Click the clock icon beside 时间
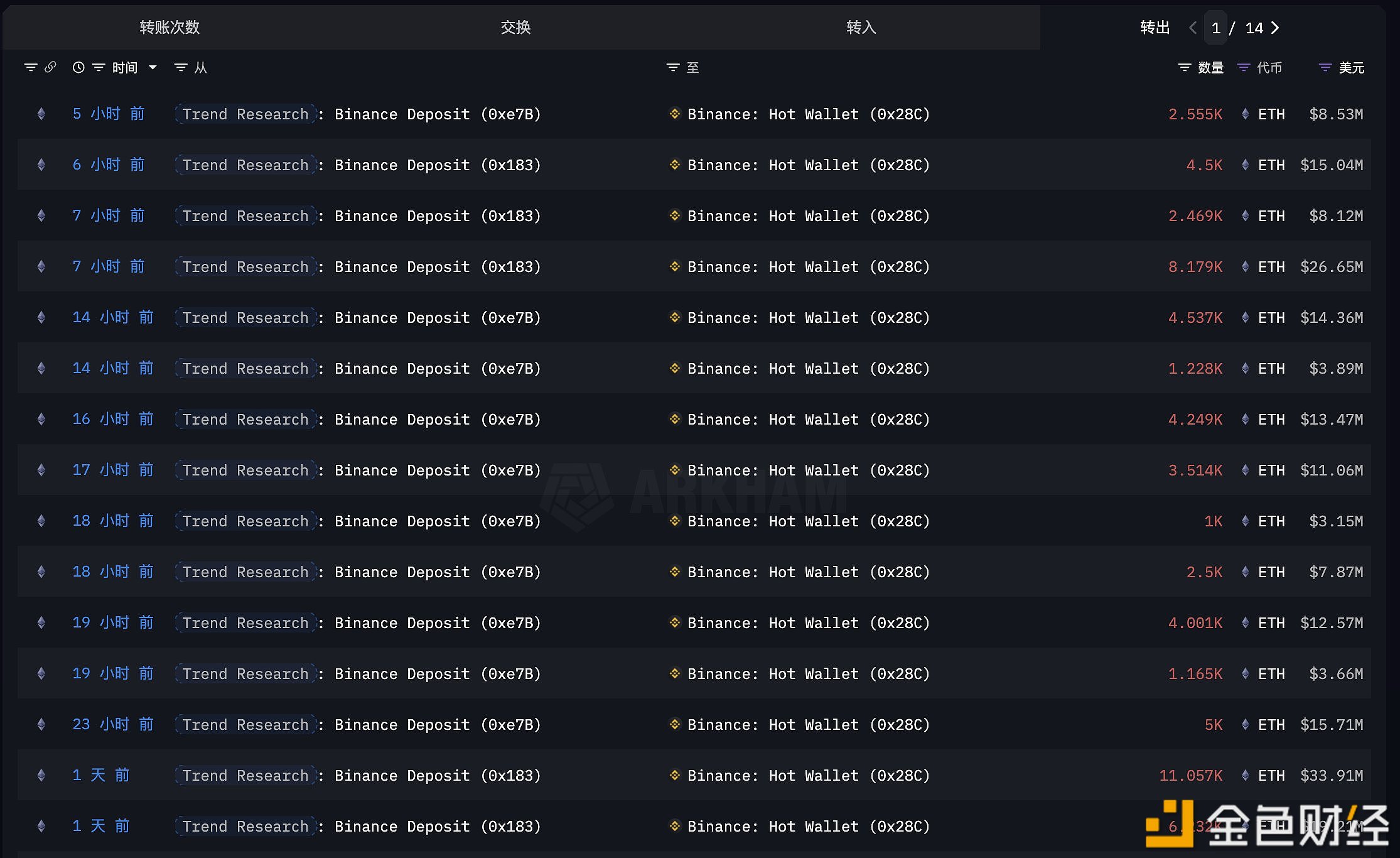 78,67
